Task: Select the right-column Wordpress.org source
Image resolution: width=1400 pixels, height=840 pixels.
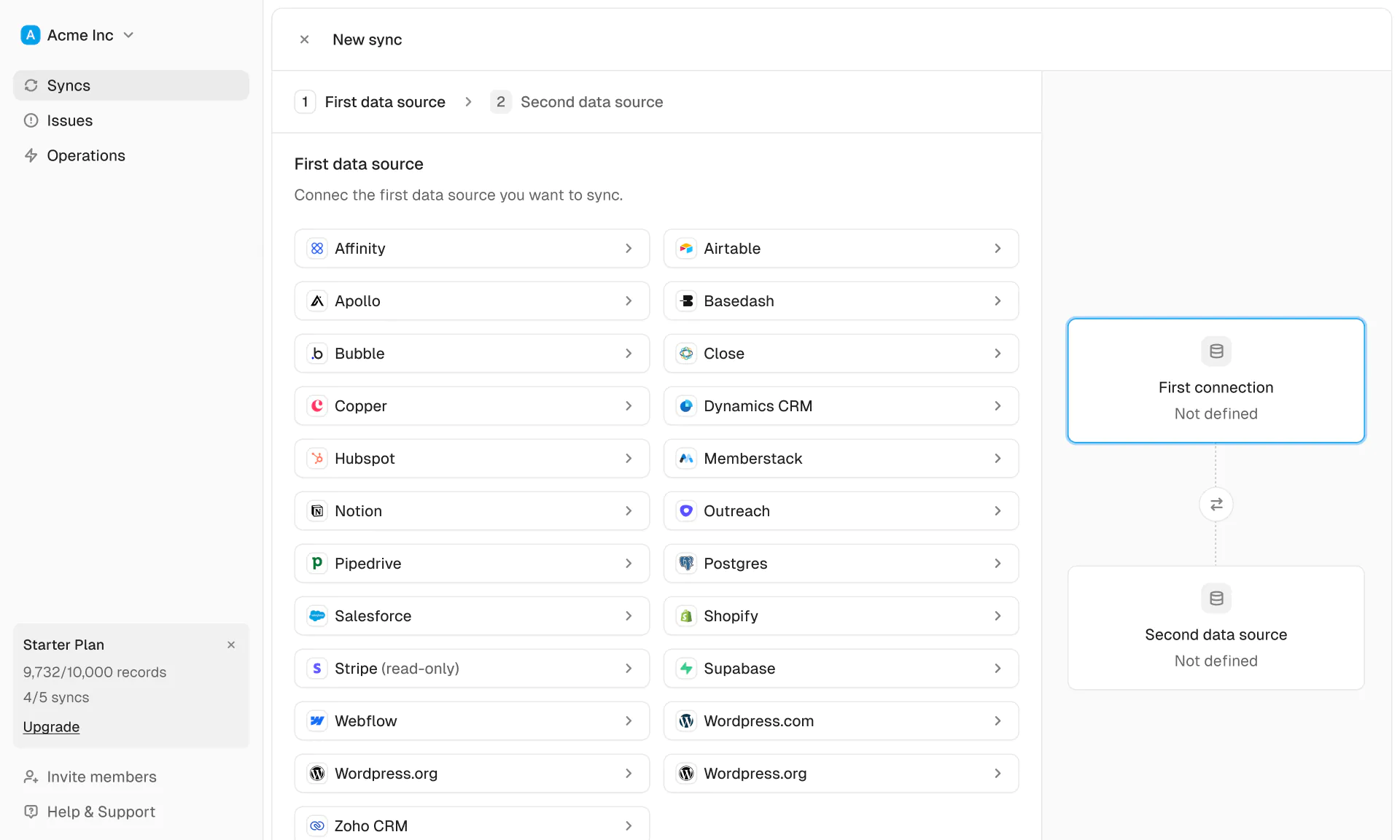Action: coord(841,774)
